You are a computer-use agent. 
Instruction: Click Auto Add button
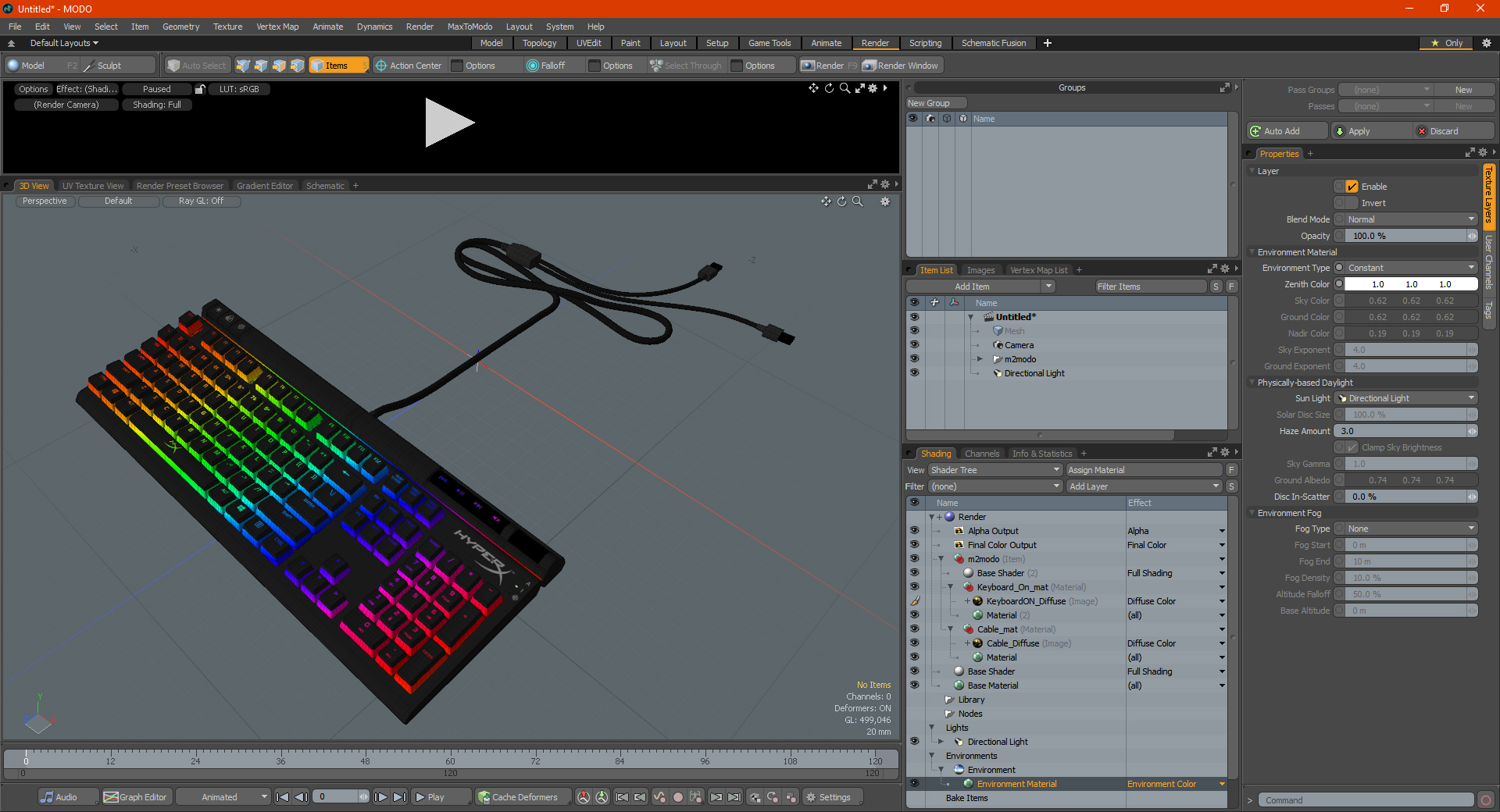[x=1287, y=131]
